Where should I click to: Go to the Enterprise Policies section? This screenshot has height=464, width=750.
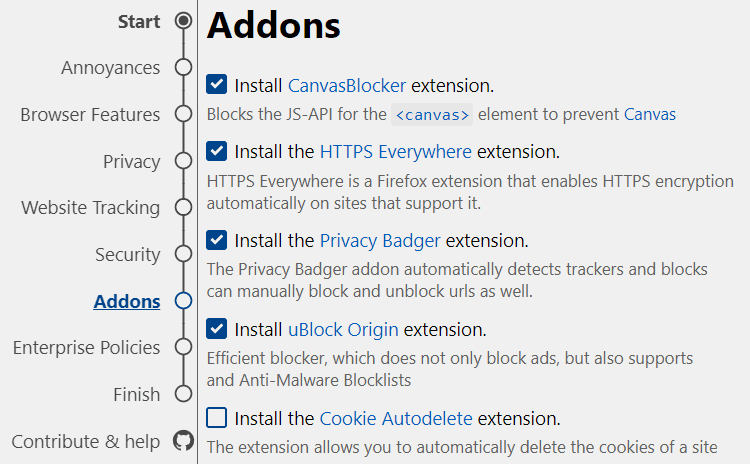[x=87, y=348]
